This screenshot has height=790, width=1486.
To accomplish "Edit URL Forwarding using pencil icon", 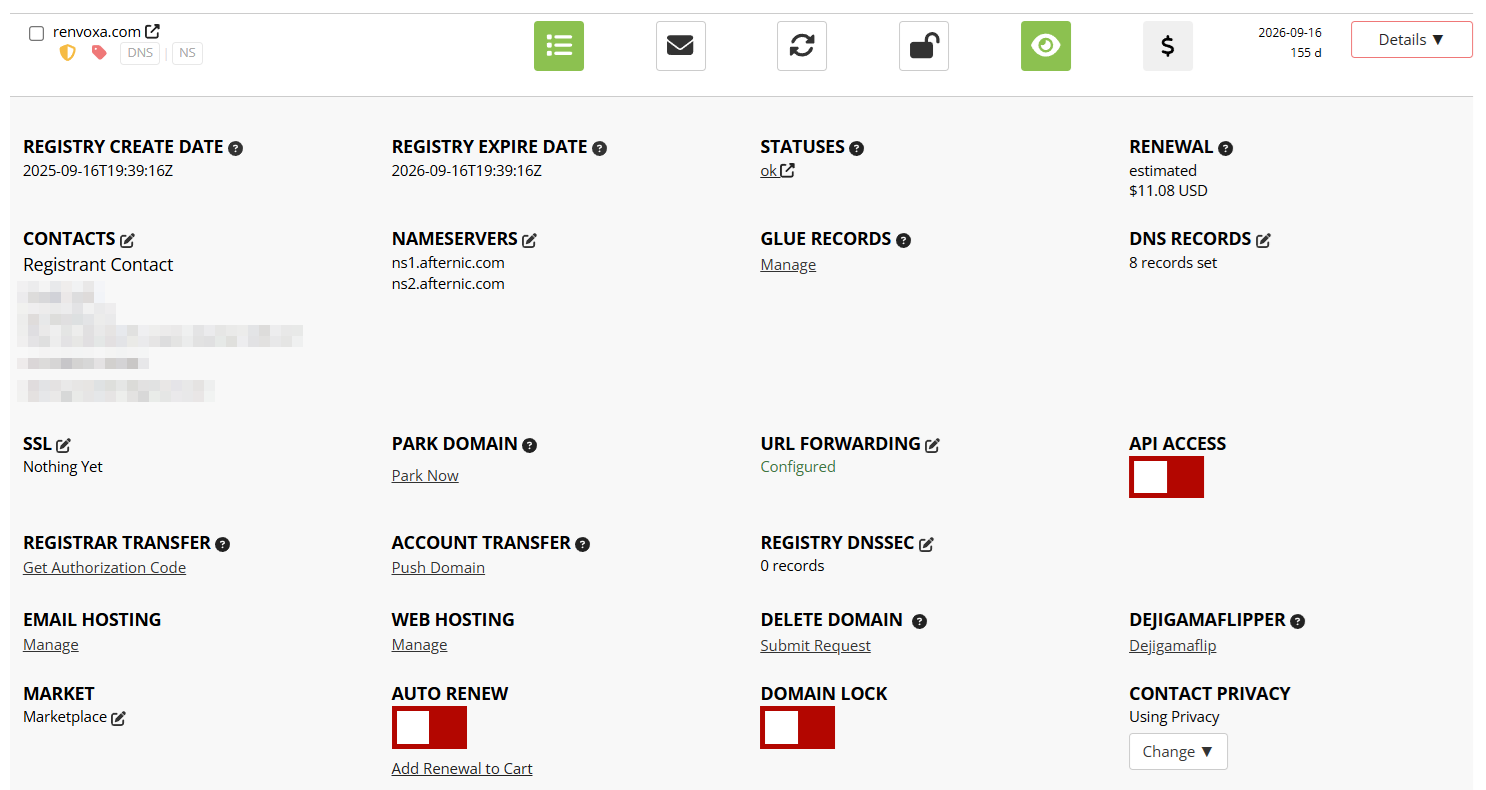I will pyautogui.click(x=932, y=445).
